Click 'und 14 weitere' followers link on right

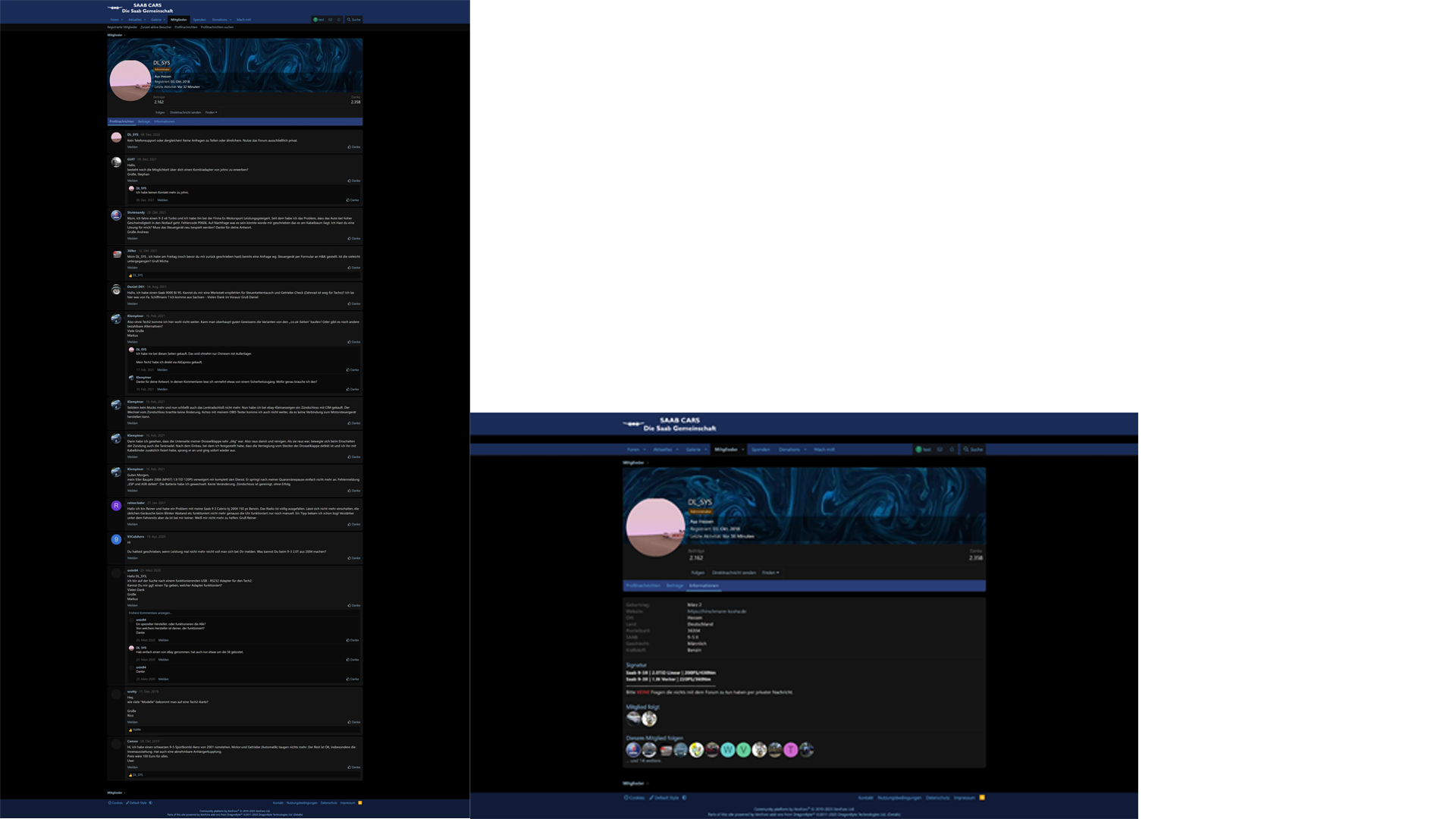(645, 761)
